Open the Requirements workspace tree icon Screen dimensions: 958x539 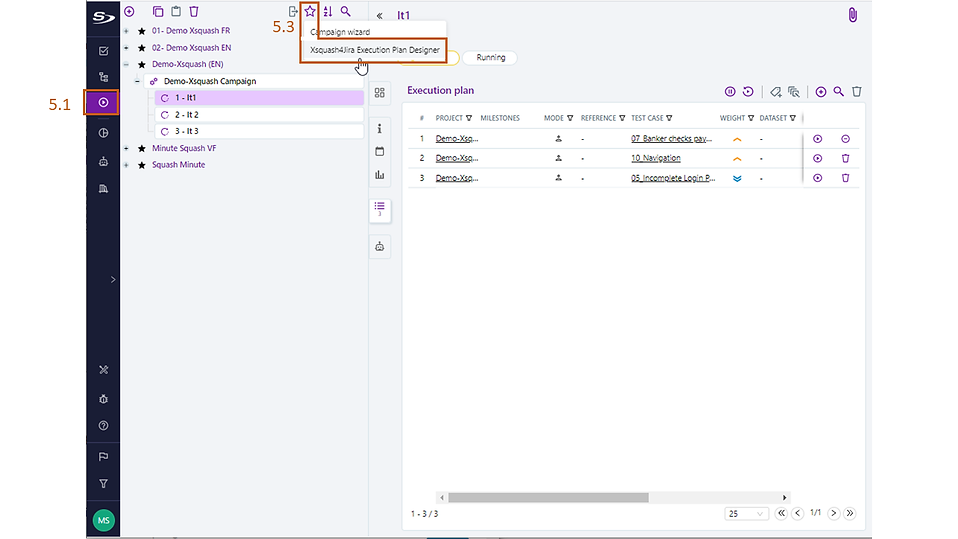tap(103, 77)
